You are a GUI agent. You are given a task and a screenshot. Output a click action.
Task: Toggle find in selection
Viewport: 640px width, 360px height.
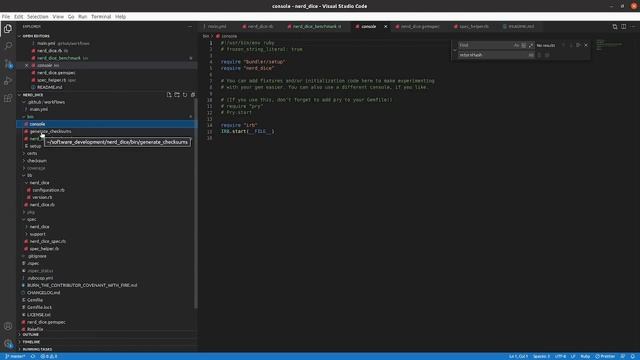pos(578,45)
